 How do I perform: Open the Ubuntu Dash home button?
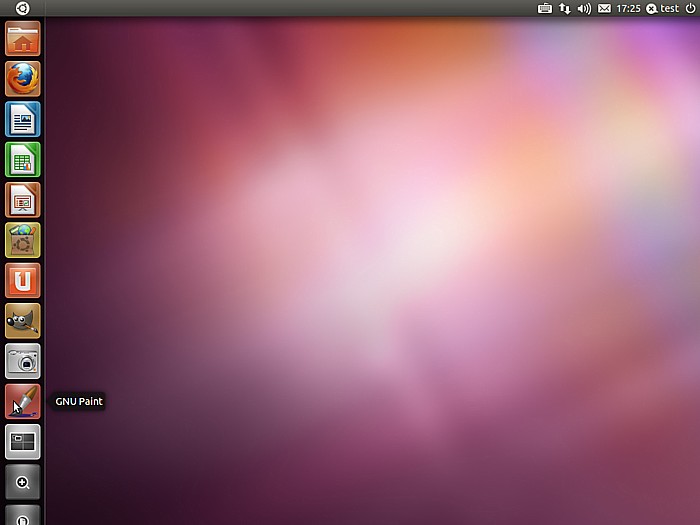coord(22,8)
